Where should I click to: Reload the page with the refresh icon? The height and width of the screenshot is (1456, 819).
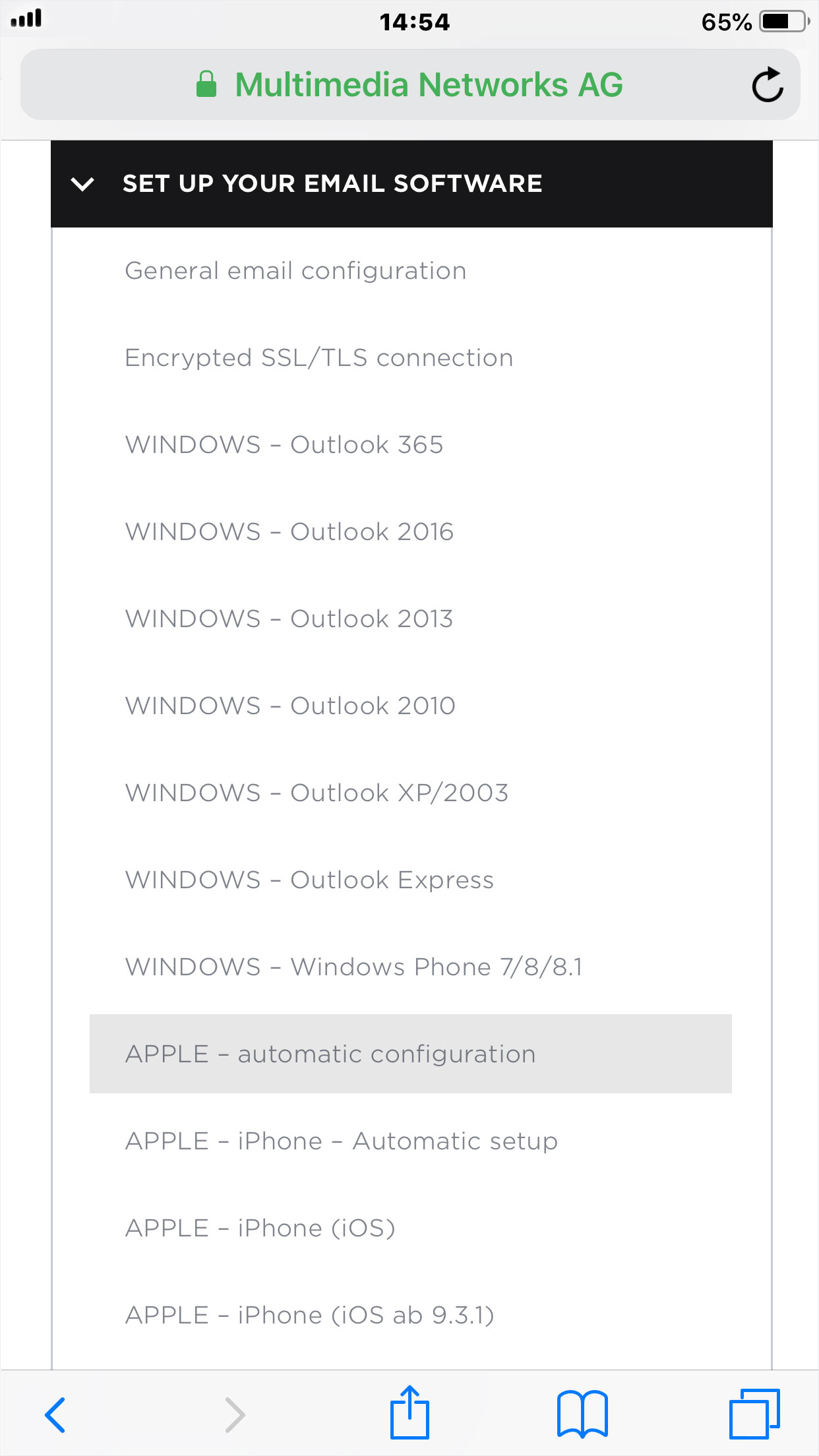(768, 84)
